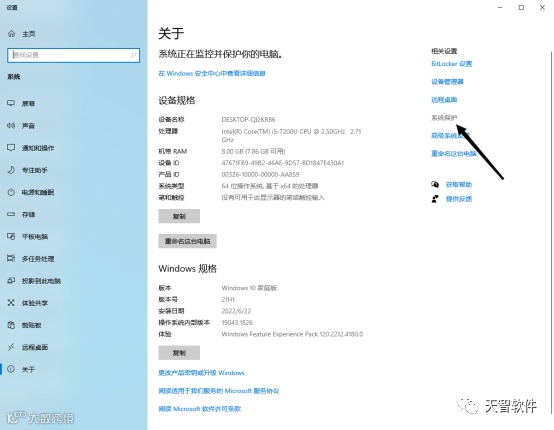Click Rename this PC (重命名这台电脑) button
This screenshot has width=554, height=430.
[187, 241]
